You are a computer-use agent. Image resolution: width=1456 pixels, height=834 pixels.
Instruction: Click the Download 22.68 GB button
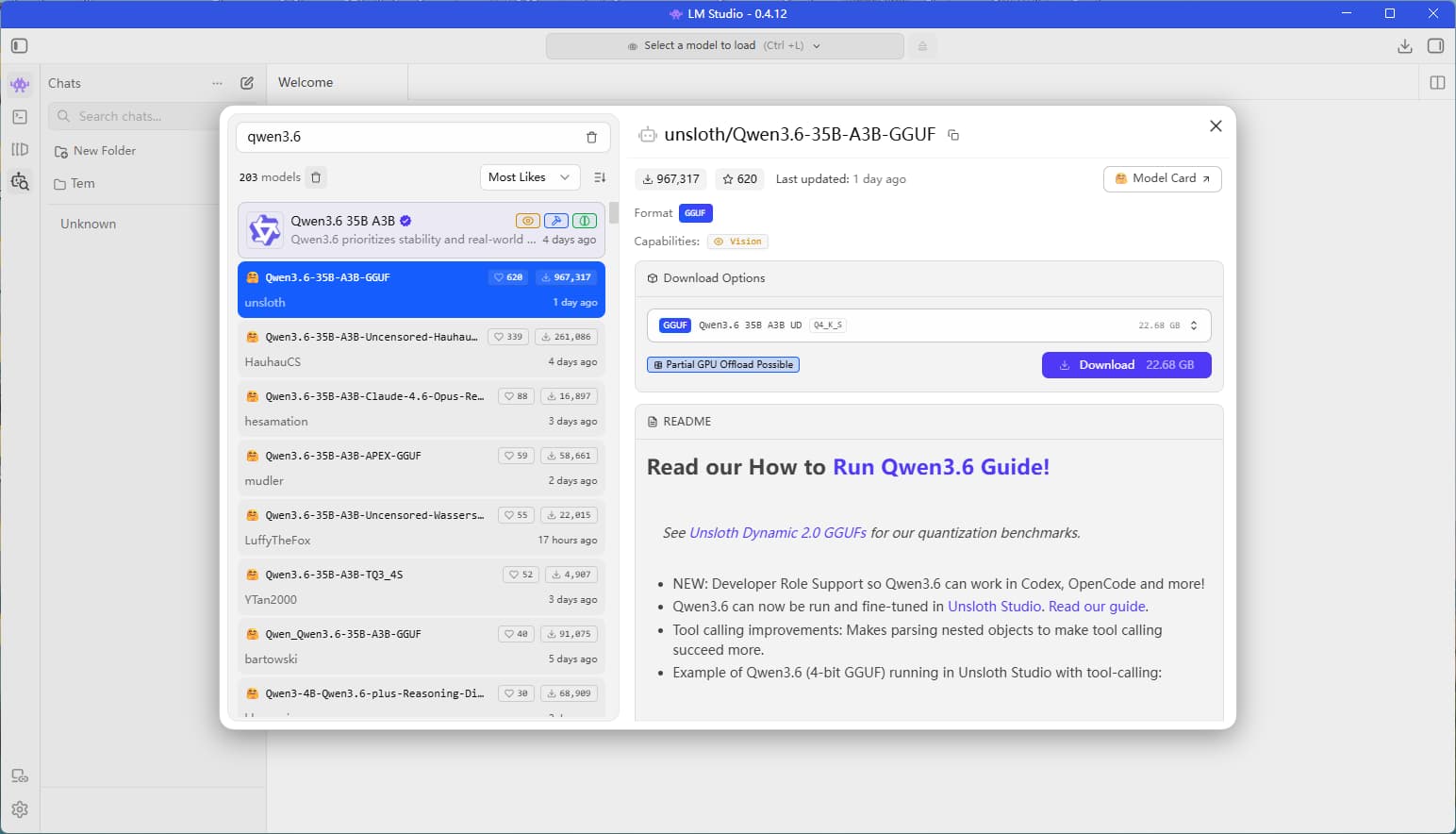click(x=1126, y=365)
